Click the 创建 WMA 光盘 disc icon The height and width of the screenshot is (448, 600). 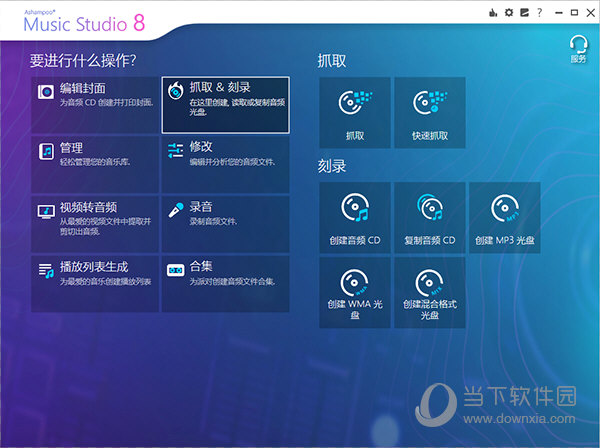354,282
